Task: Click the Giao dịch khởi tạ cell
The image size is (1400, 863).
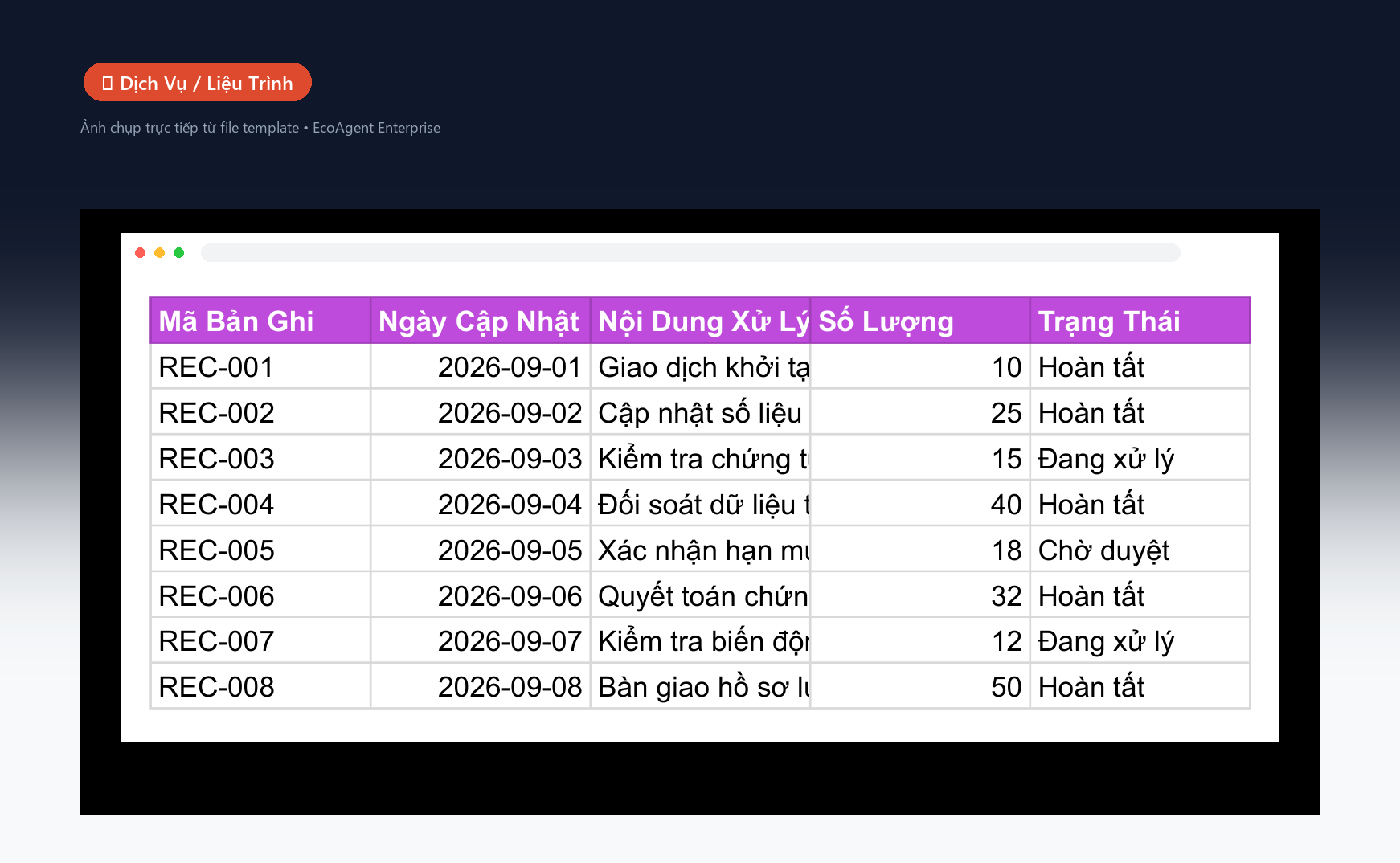Action: tap(700, 366)
